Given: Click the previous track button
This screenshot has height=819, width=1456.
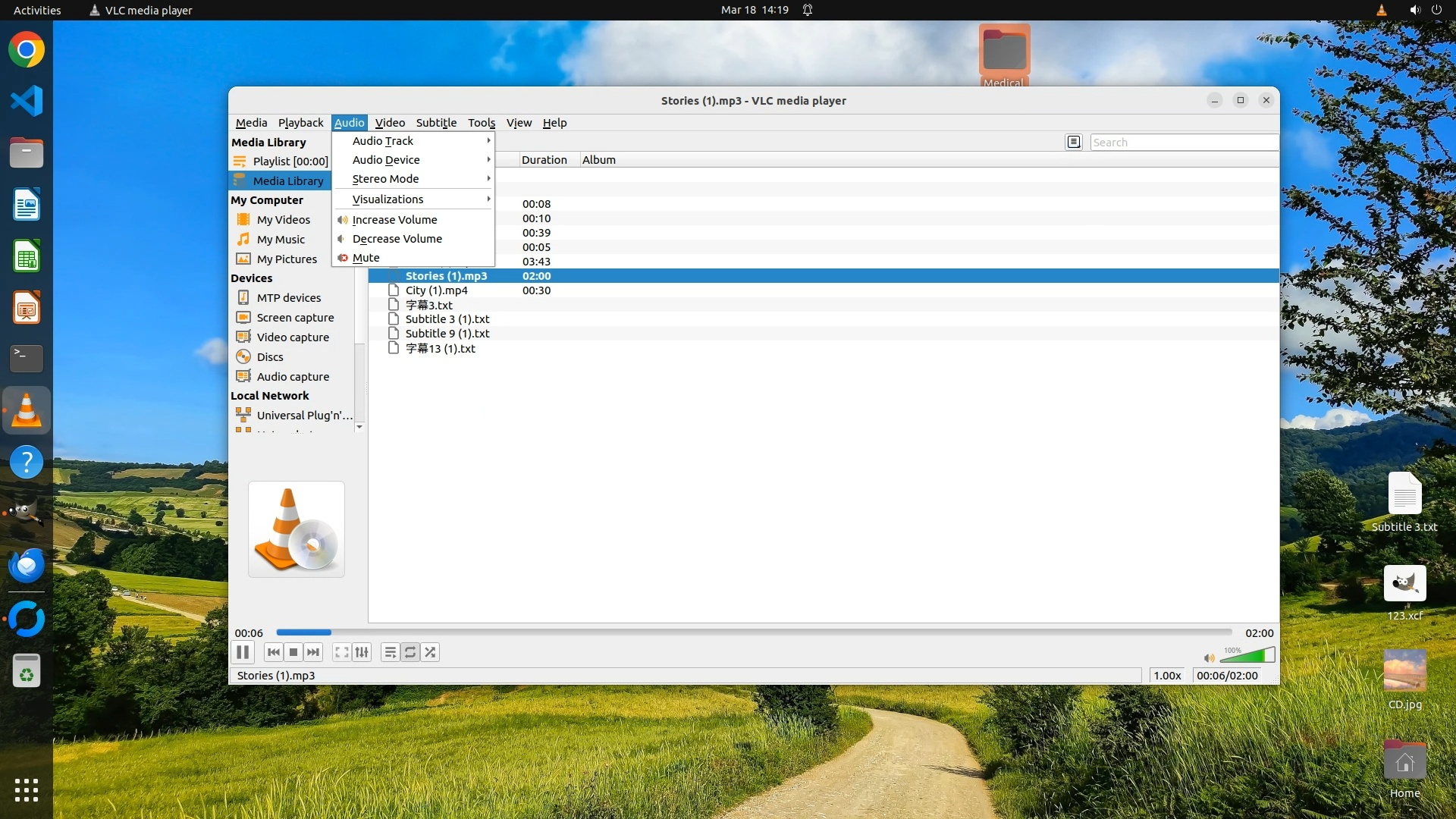Looking at the screenshot, I should coord(274,652).
